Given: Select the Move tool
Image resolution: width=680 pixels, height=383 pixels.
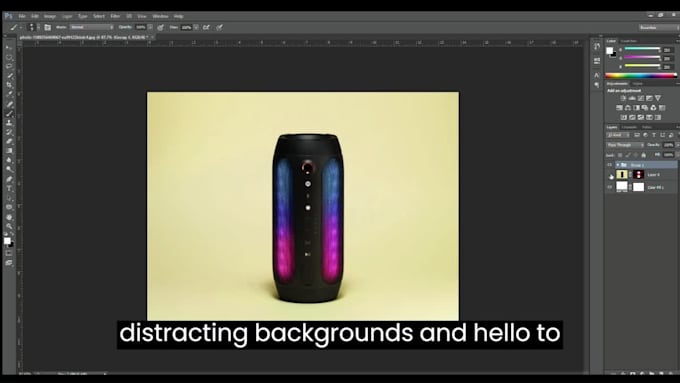Looking at the screenshot, I should 9,47.
